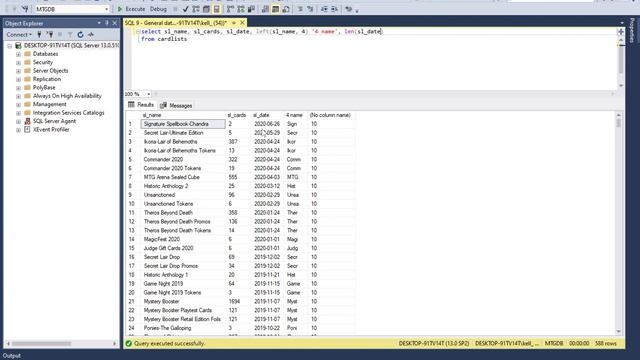Comment out the selected lines

[x=300, y=9]
